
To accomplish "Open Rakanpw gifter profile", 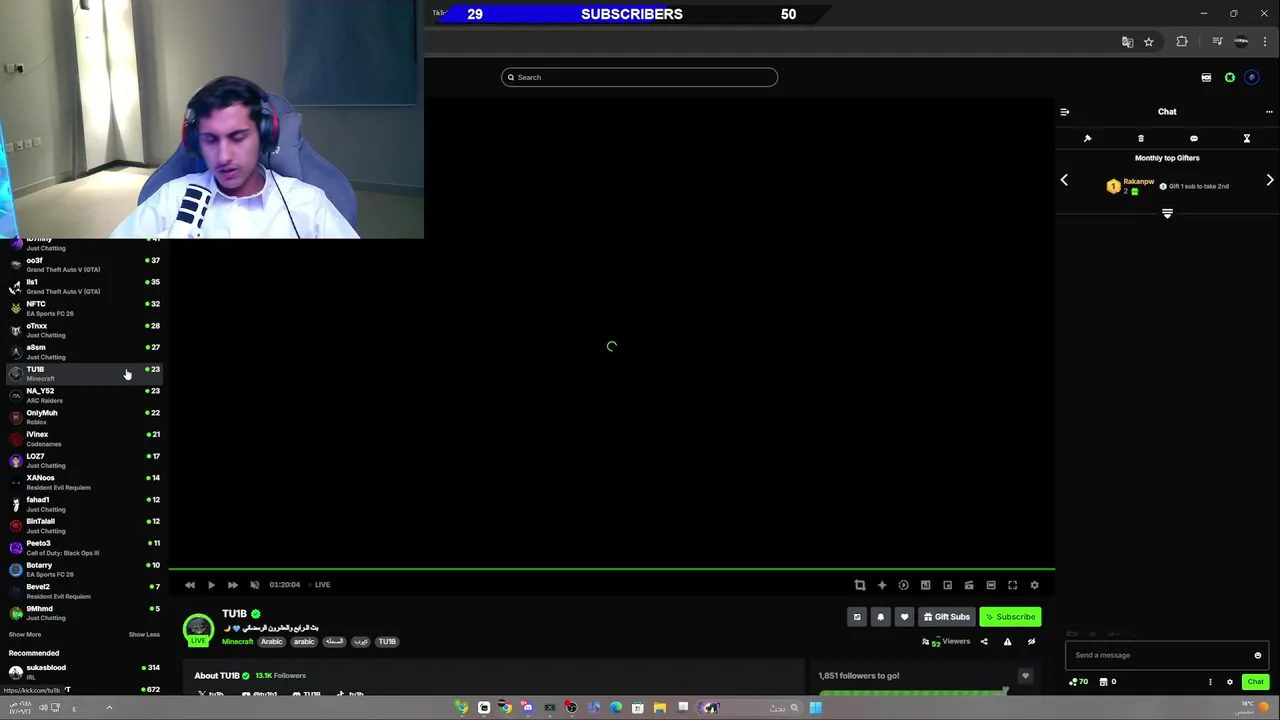I will coord(1138,182).
